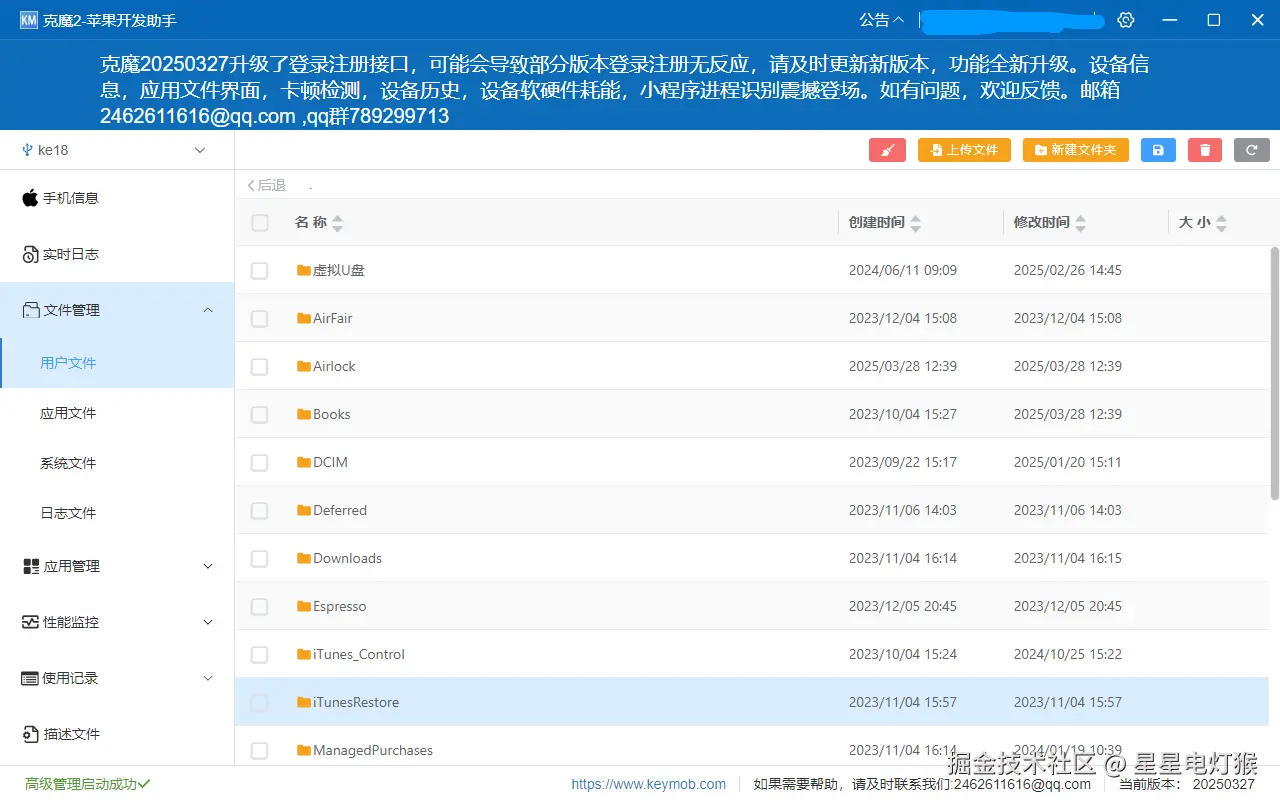1280x800 pixels.
Task: Click the 应用管理 grid icon
Action: (x=30, y=566)
